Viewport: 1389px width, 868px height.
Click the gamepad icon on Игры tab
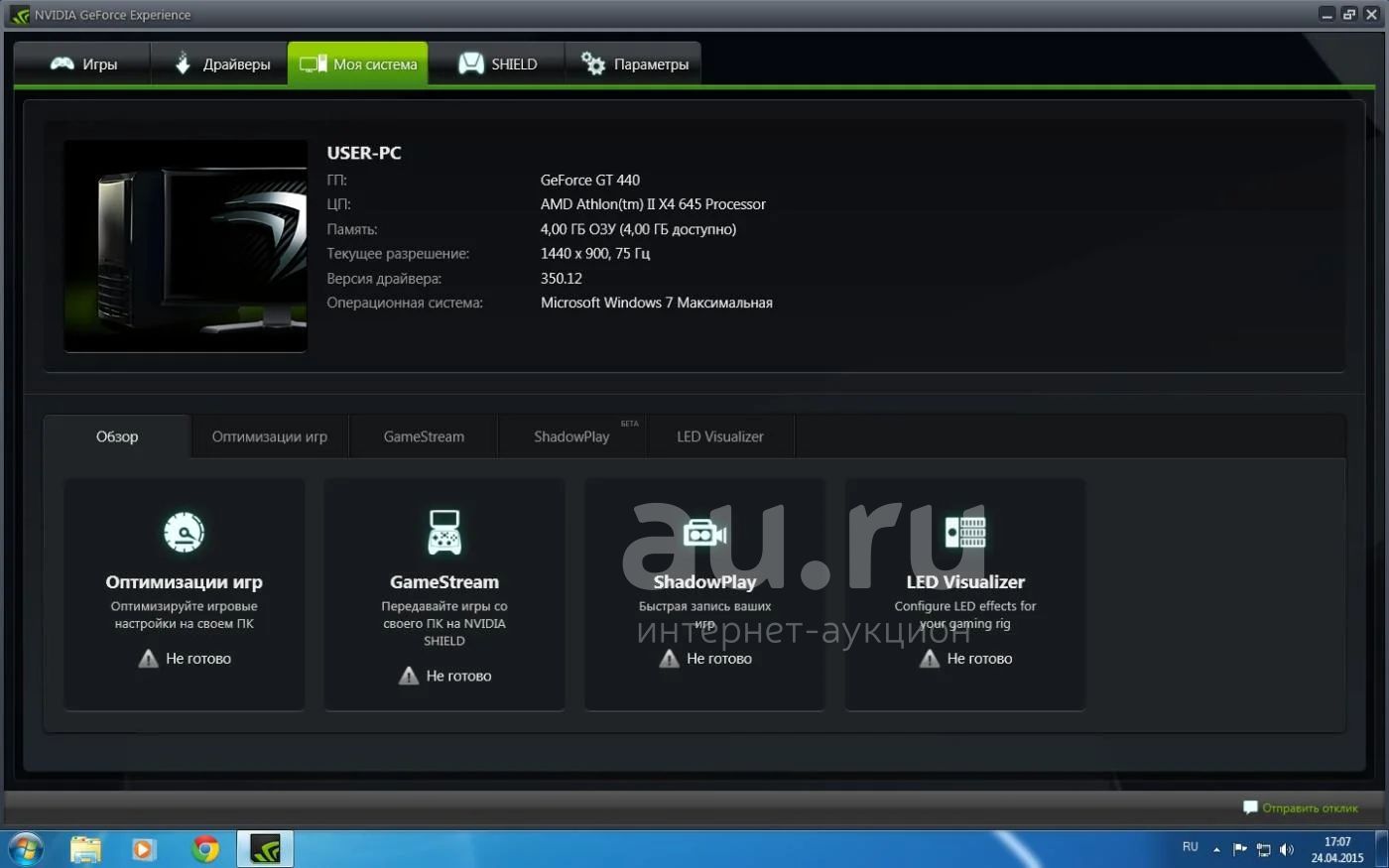(x=63, y=63)
